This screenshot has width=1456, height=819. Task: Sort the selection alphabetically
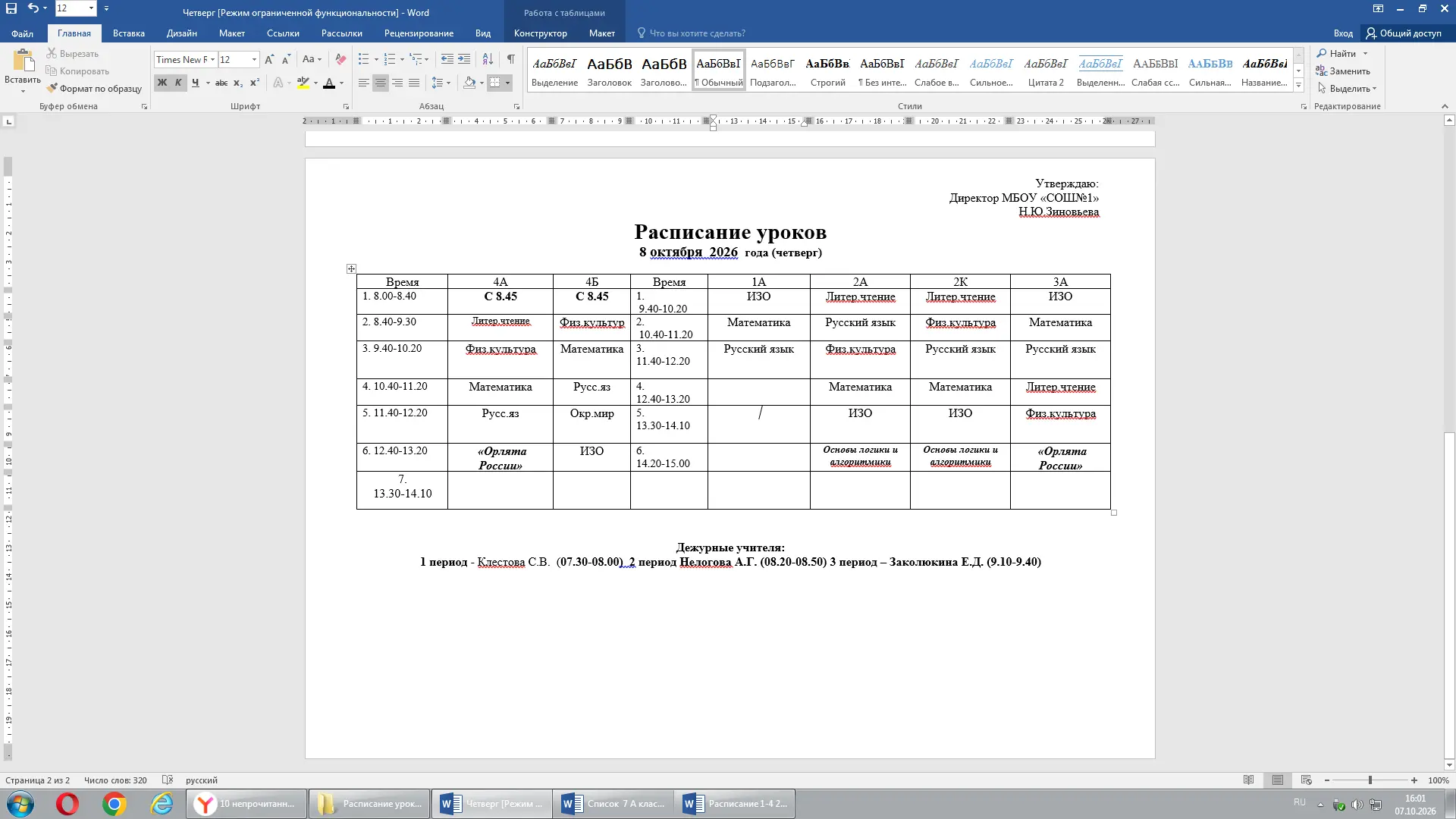[x=488, y=59]
